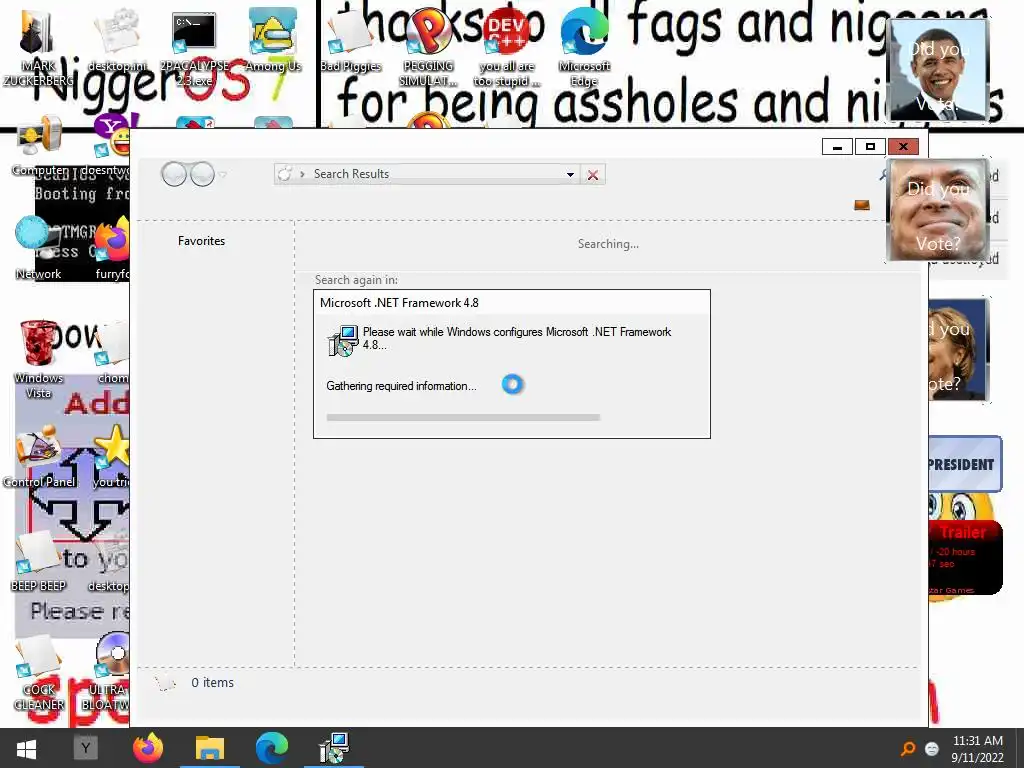
Task: Expand the address bar history dropdown arrow
Action: [570, 174]
